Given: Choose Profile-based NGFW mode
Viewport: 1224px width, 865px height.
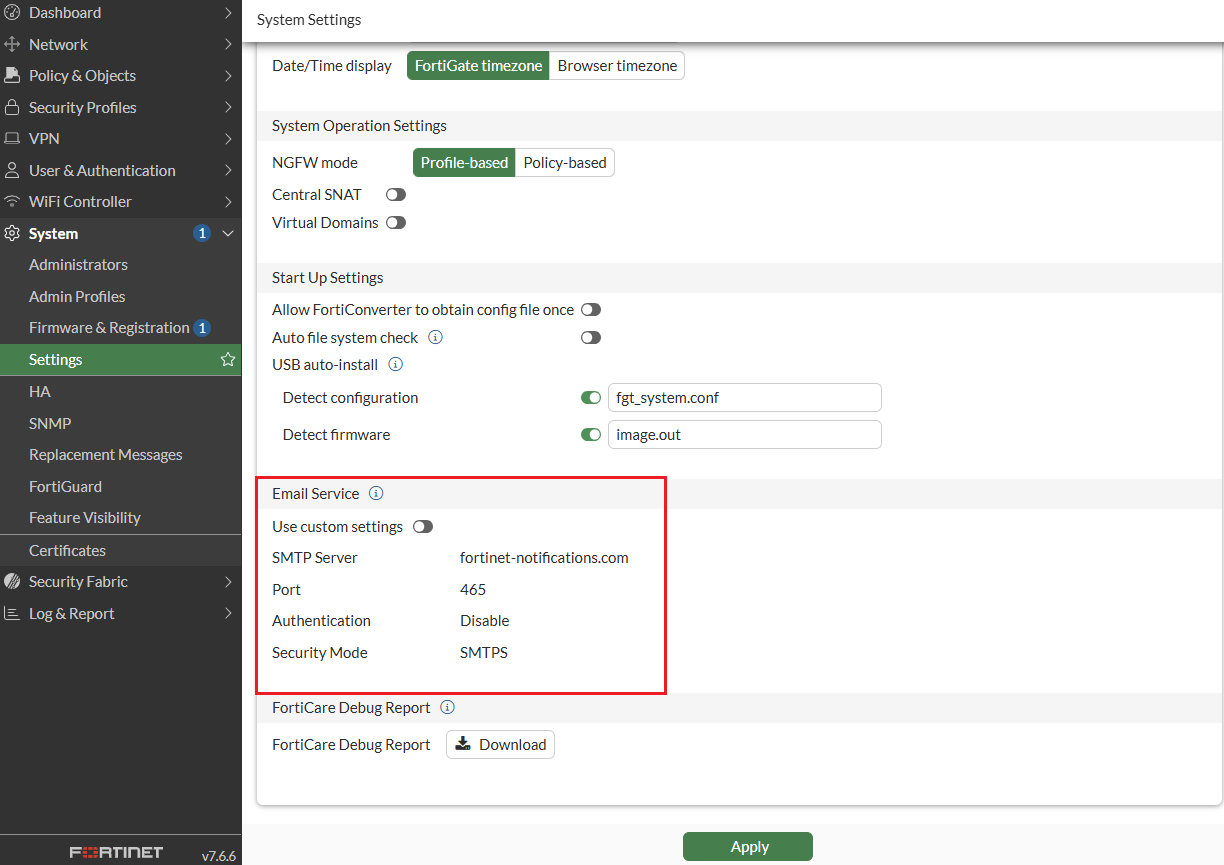Looking at the screenshot, I should pyautogui.click(x=464, y=163).
